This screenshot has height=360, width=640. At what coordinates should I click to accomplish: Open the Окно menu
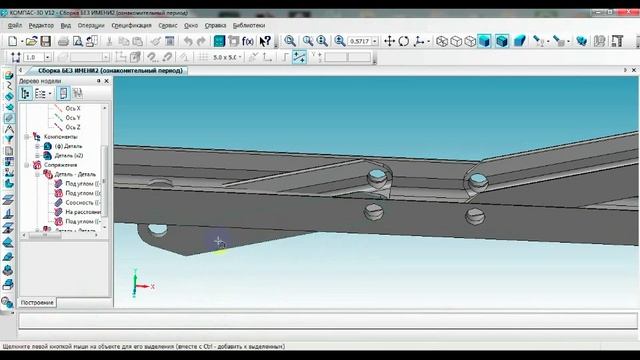coord(191,25)
